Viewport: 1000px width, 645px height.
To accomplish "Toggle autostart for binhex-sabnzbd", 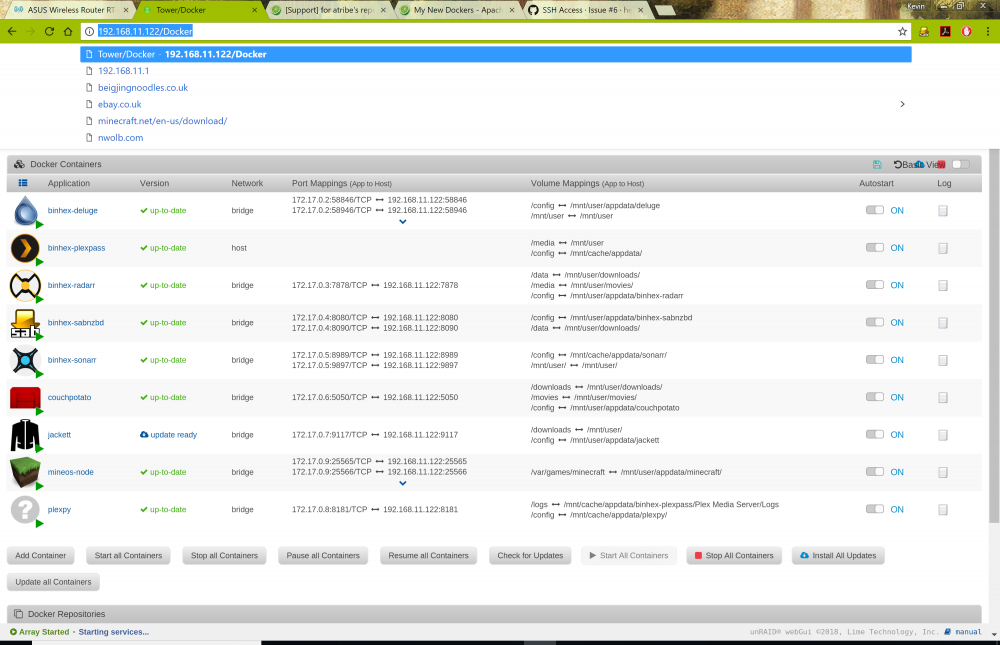I will pyautogui.click(x=874, y=322).
